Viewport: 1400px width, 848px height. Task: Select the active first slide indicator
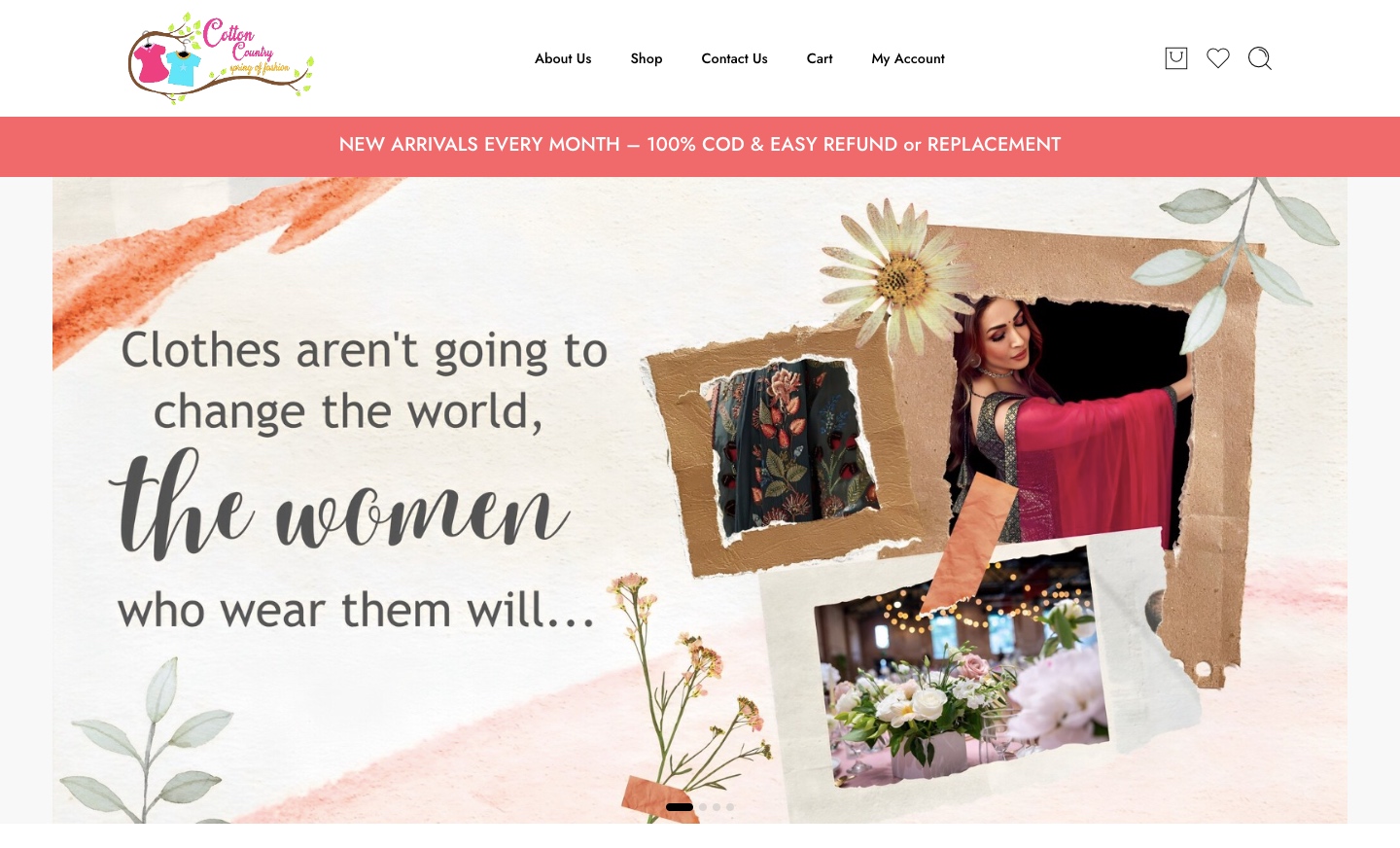point(680,807)
